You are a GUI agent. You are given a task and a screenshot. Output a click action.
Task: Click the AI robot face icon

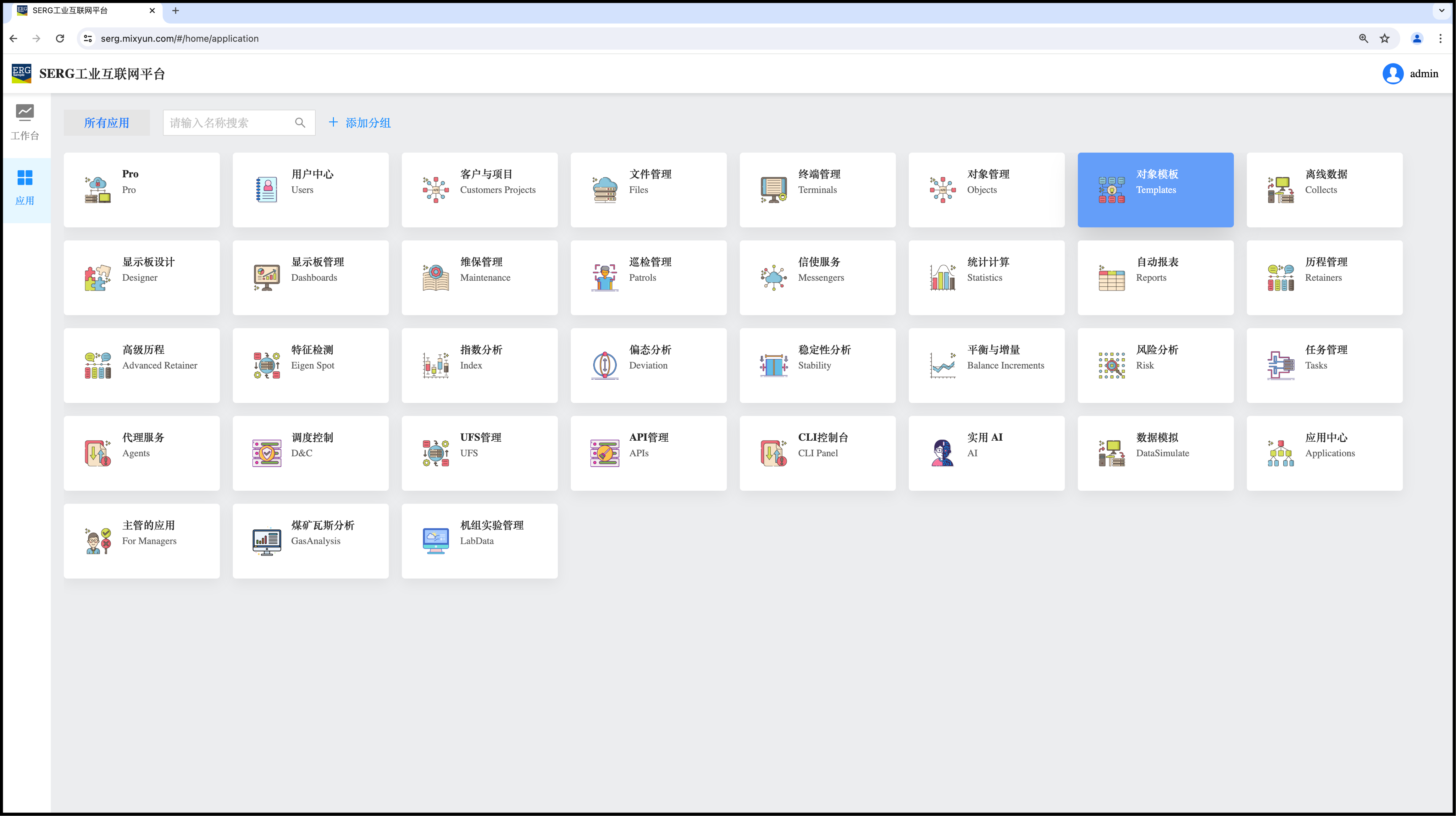click(942, 452)
